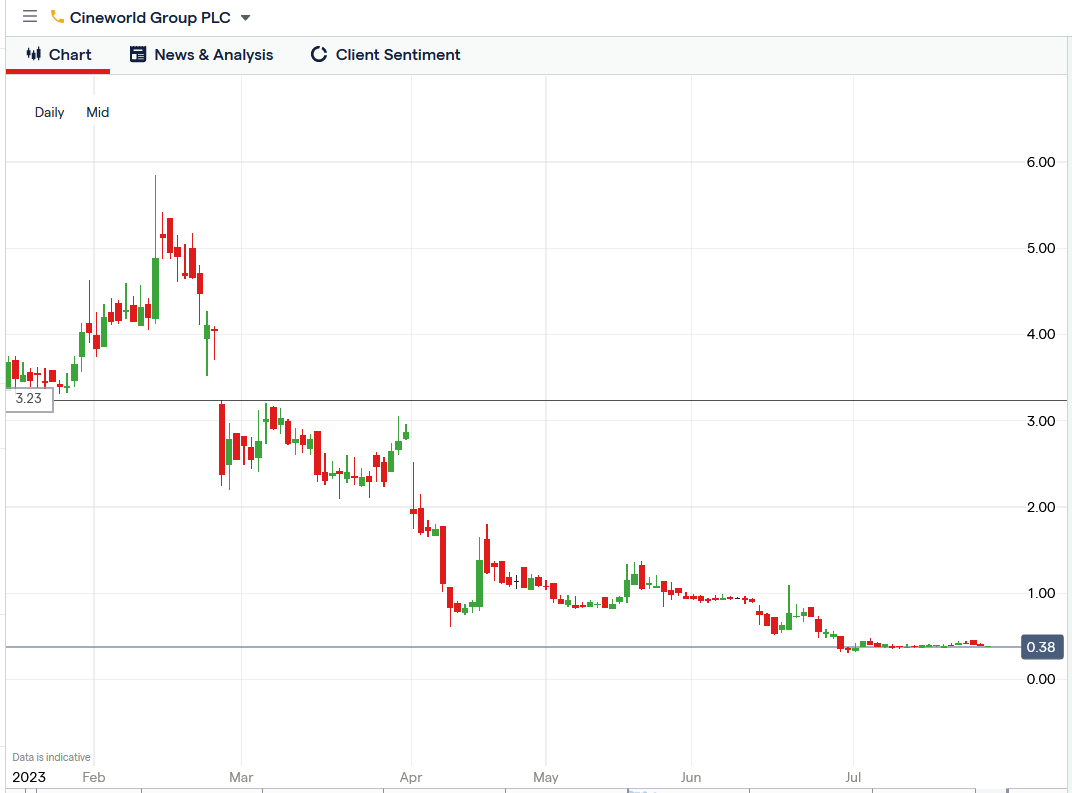This screenshot has height=793, width=1072.
Task: Click the May date axis label
Action: pos(546,777)
